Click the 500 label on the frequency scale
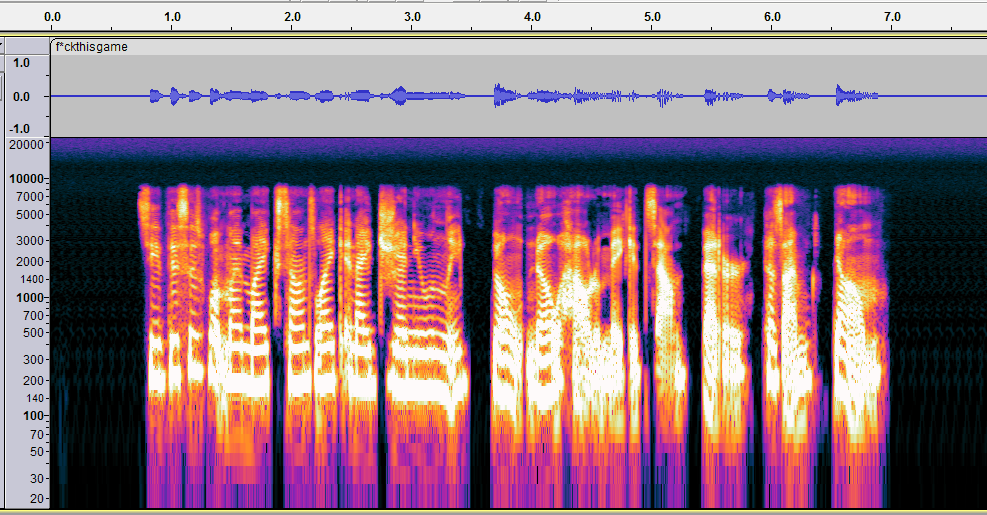The width and height of the screenshot is (987, 515). pyautogui.click(x=34, y=333)
